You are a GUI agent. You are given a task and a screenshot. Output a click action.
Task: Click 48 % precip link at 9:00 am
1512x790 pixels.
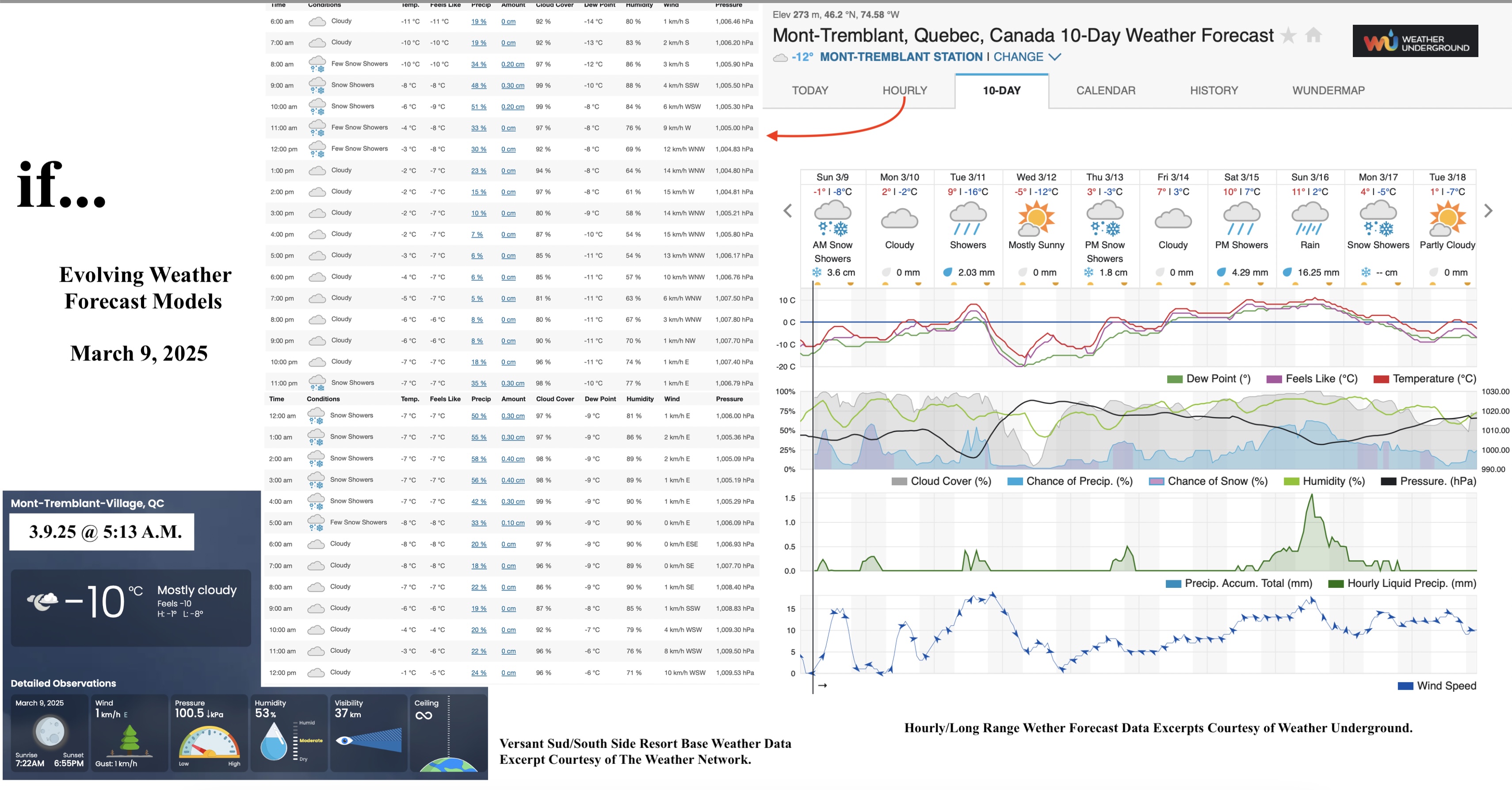pyautogui.click(x=478, y=85)
